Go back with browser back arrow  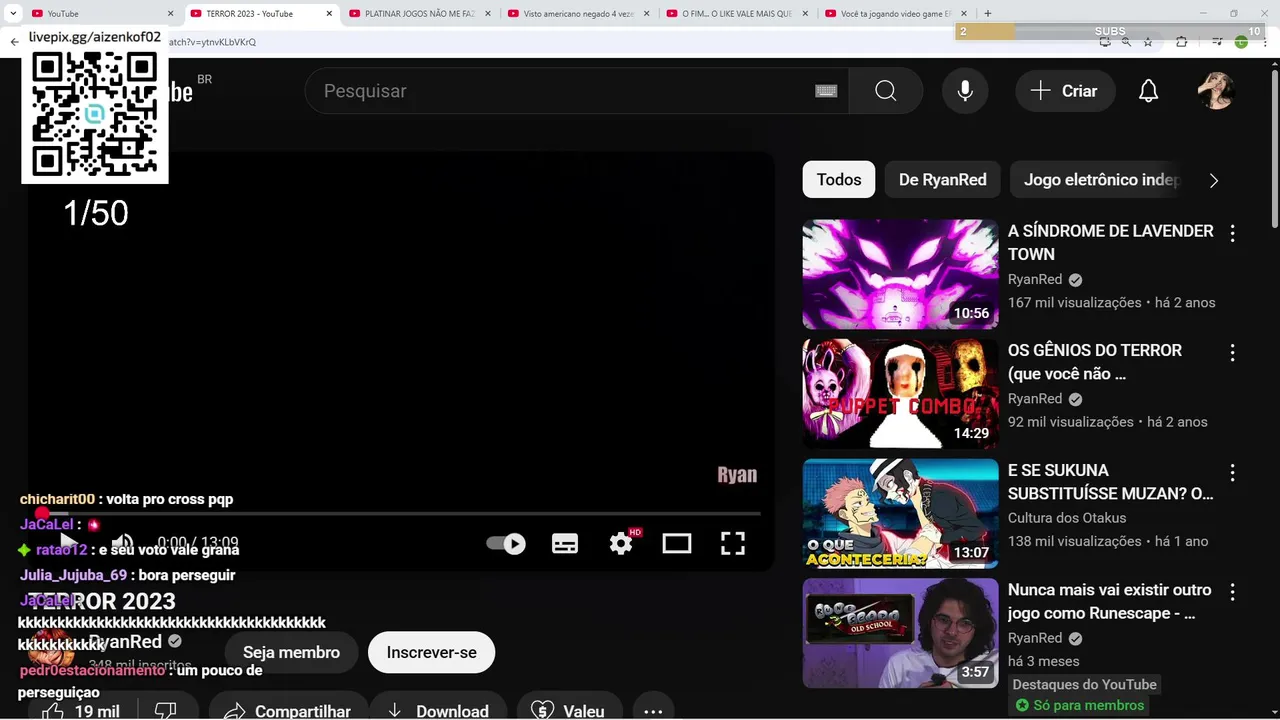[14, 42]
